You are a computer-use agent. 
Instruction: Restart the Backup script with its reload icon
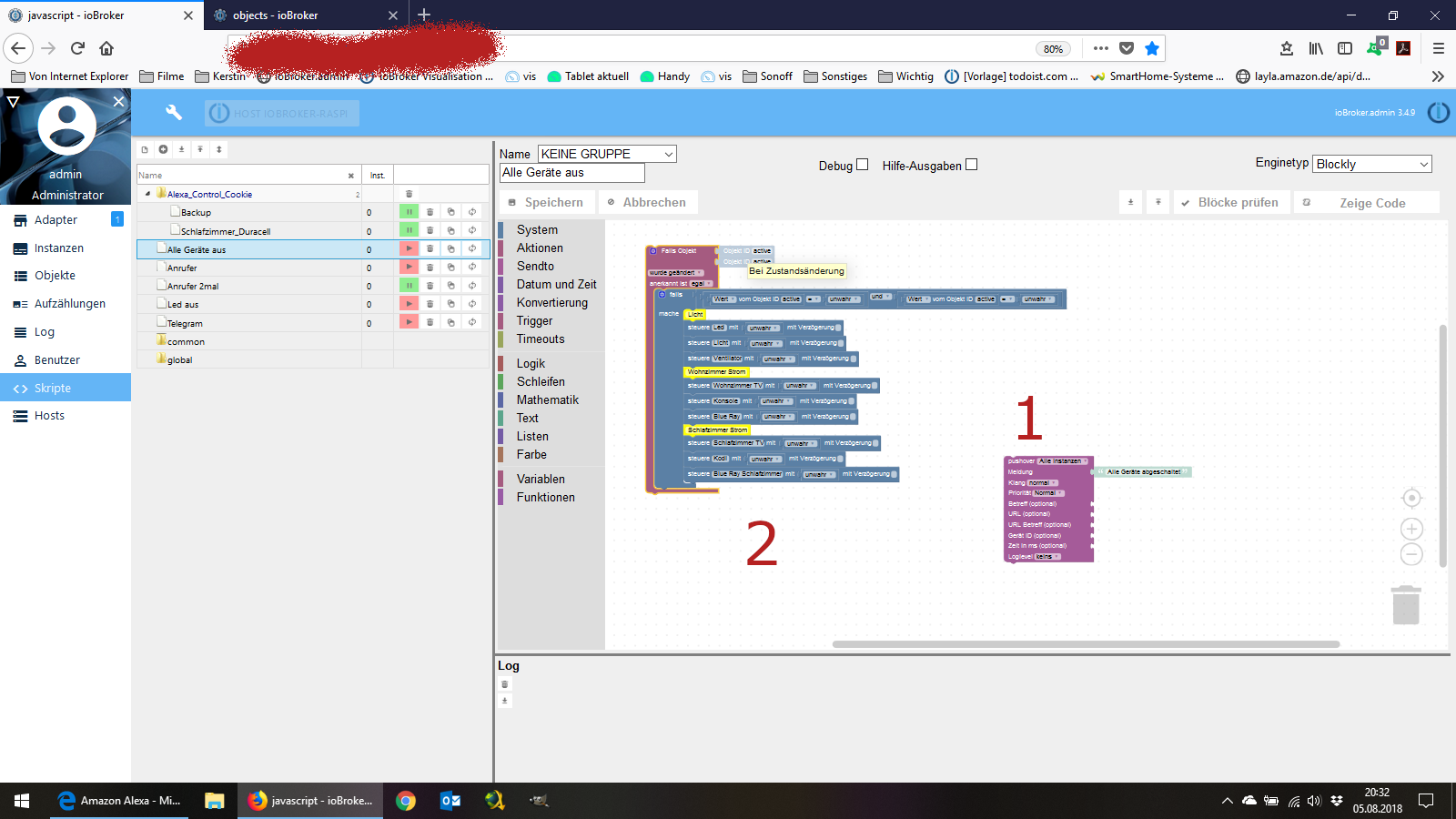(x=472, y=212)
